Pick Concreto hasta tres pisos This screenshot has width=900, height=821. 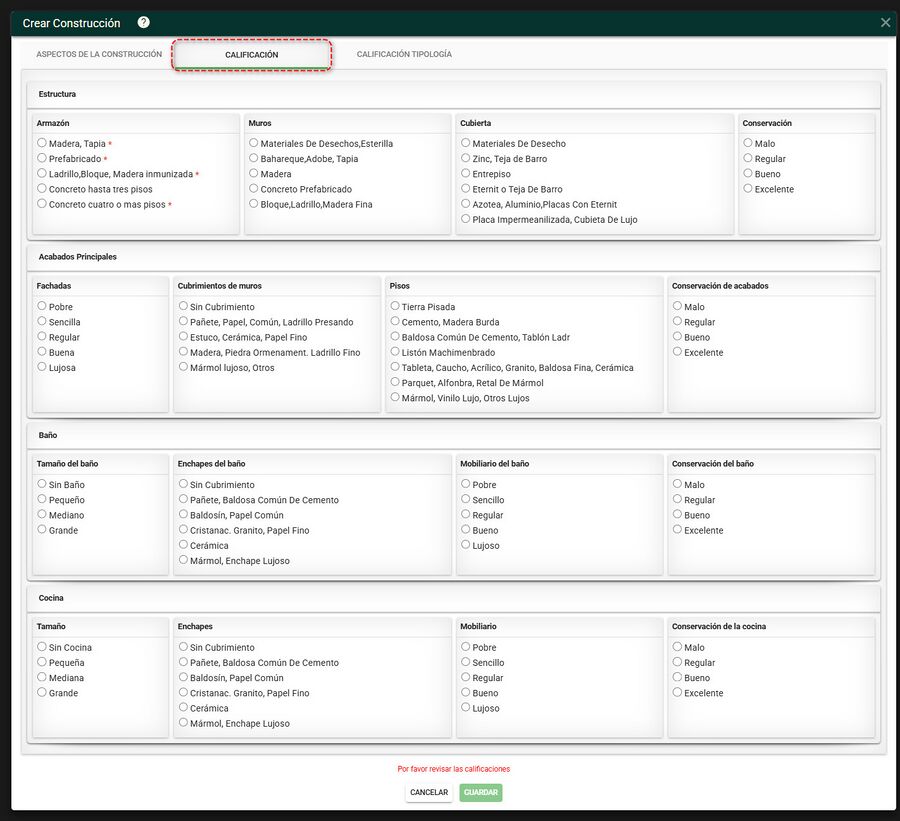42,188
